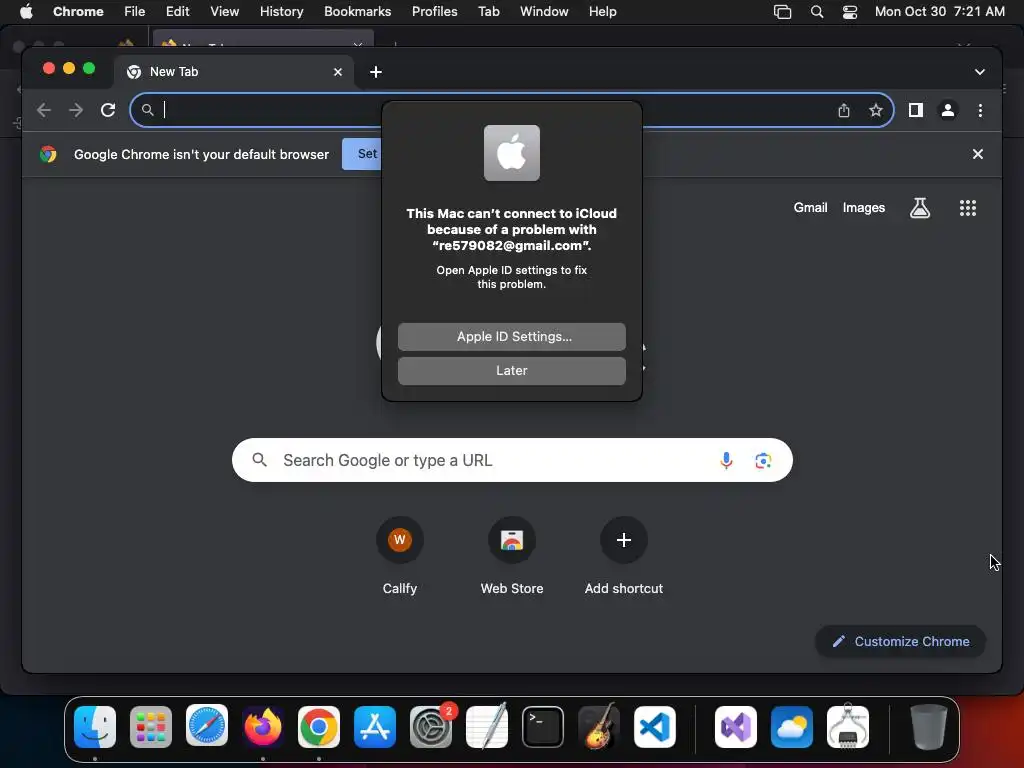This screenshot has height=768, width=1024.
Task: Open a new tab with plus button
Action: (x=376, y=72)
